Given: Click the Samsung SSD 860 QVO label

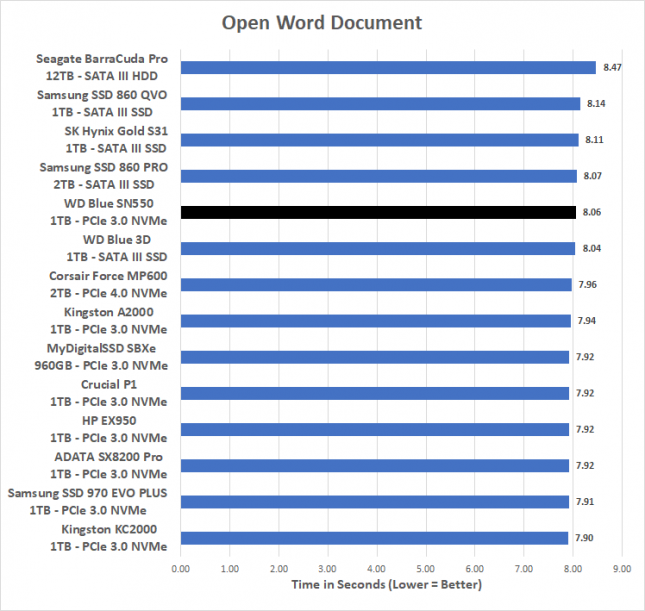Looking at the screenshot, I should point(102,104).
